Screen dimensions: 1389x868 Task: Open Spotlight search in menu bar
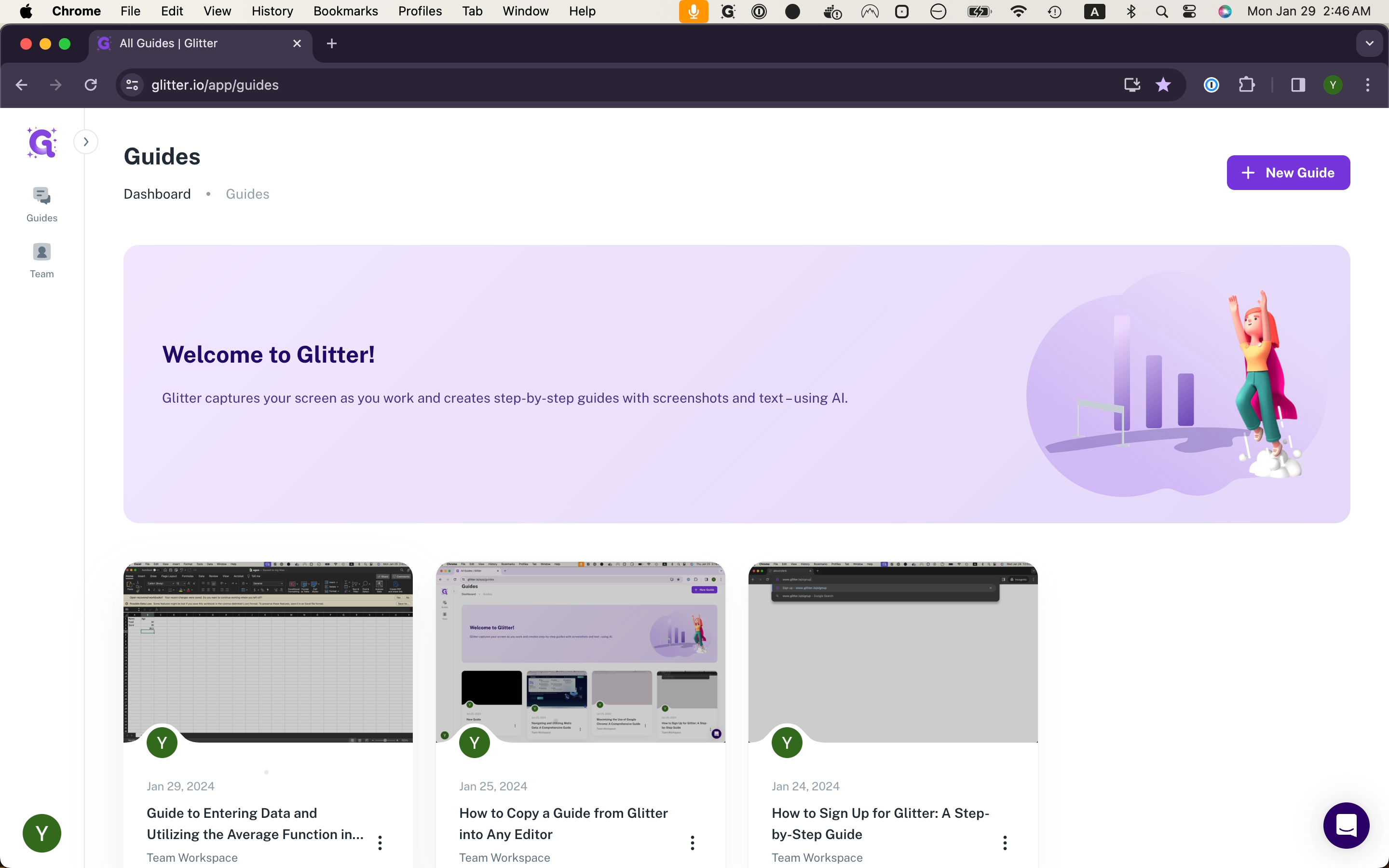pos(1162,11)
